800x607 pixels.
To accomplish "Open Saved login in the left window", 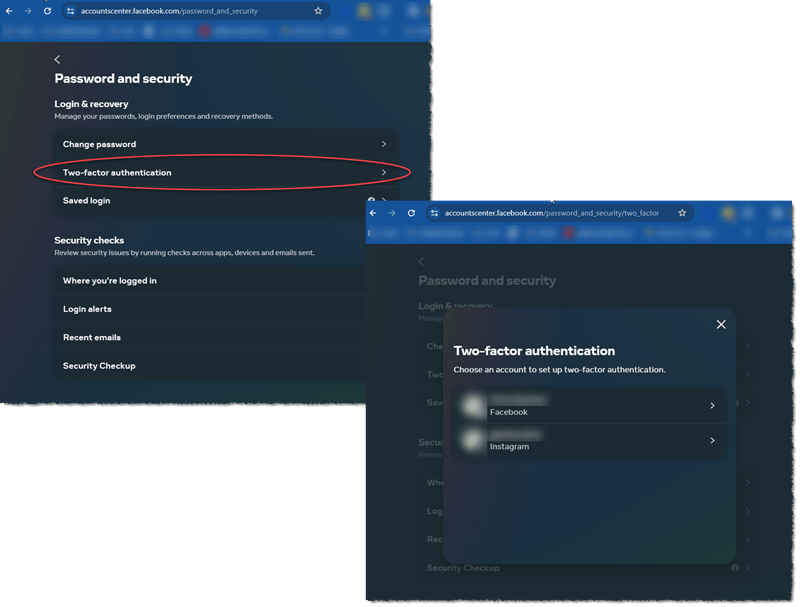I will coord(87,201).
